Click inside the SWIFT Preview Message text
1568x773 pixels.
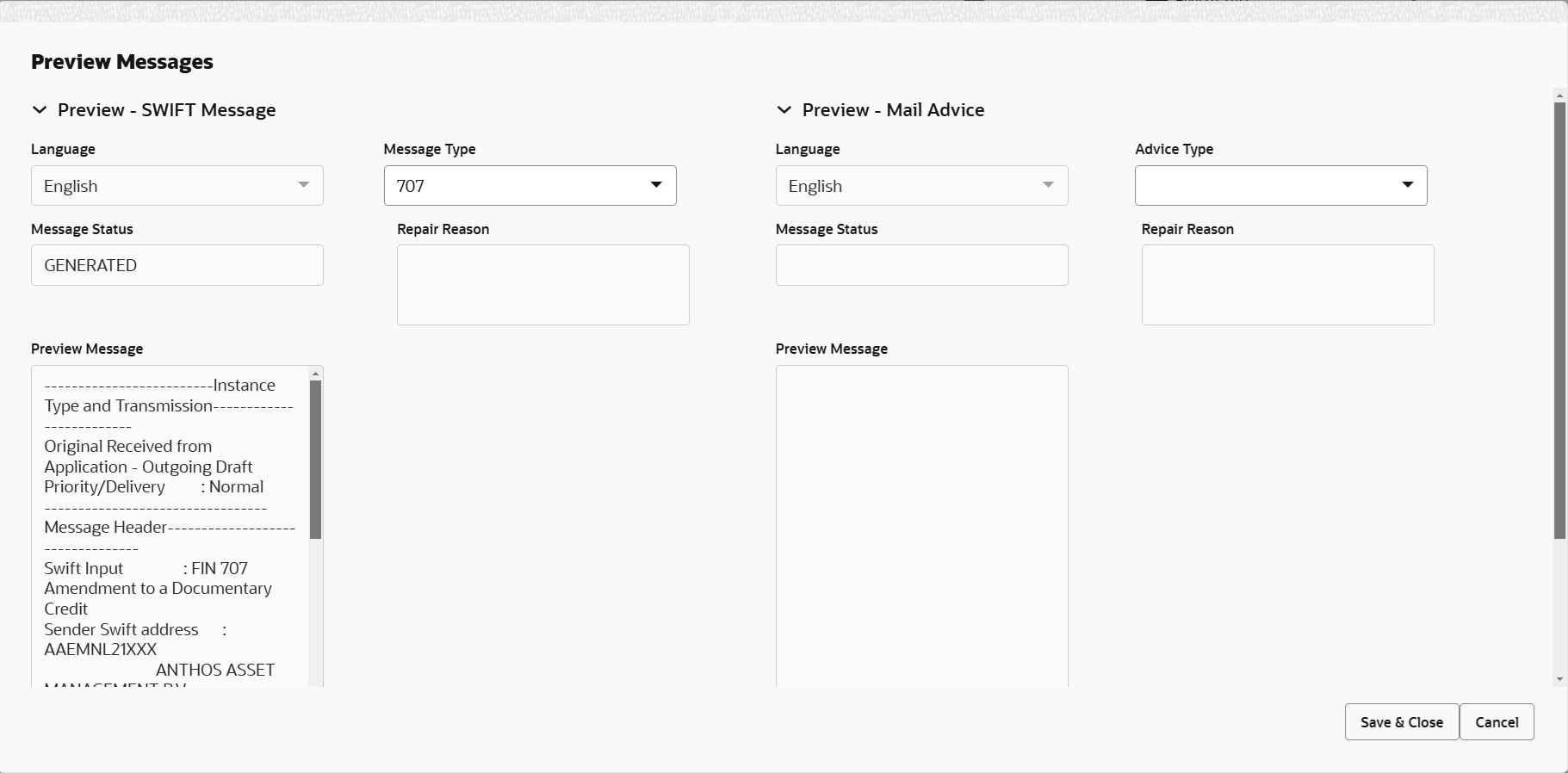[170, 526]
